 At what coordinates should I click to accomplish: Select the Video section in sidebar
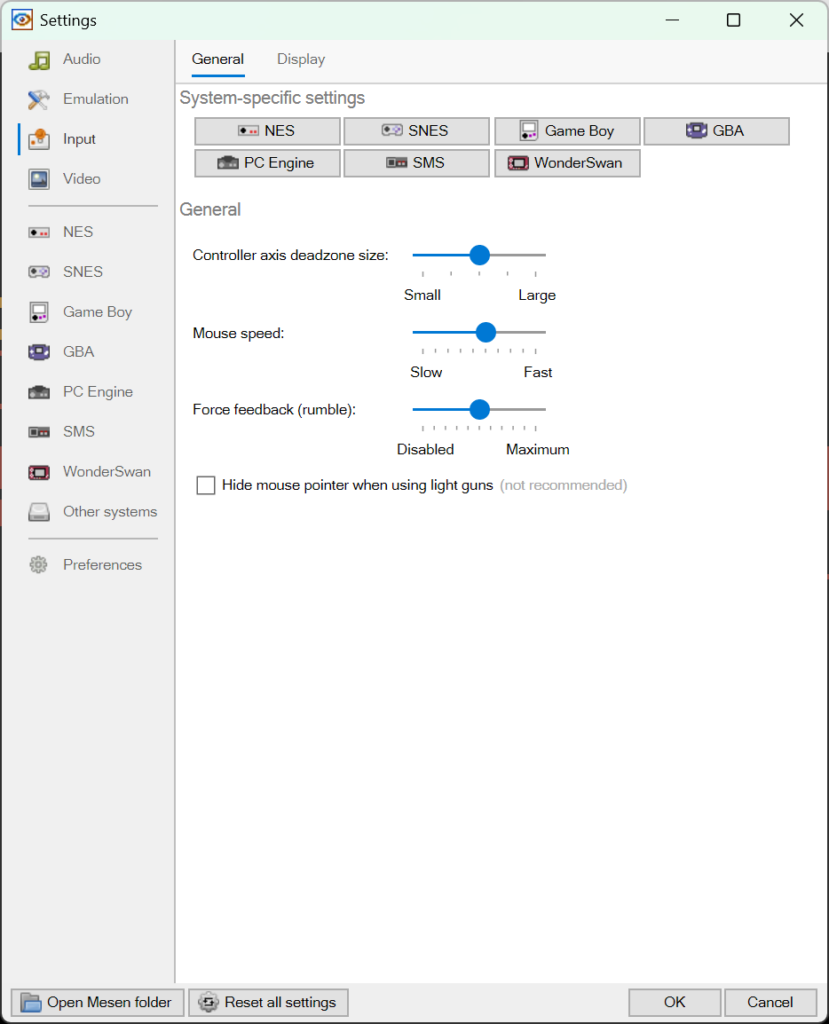pyautogui.click(x=80, y=179)
